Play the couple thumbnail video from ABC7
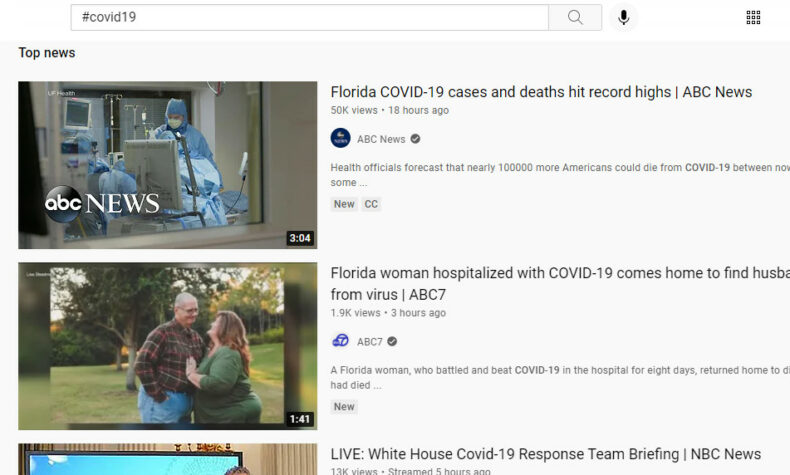Viewport: 790px width, 475px height. (168, 346)
